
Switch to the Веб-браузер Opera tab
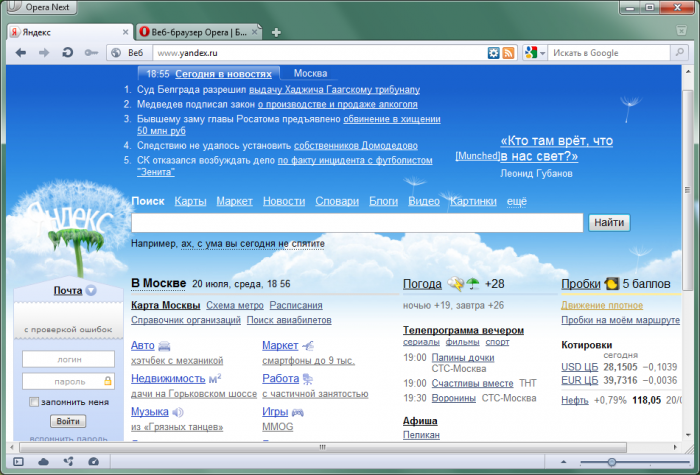198,32
